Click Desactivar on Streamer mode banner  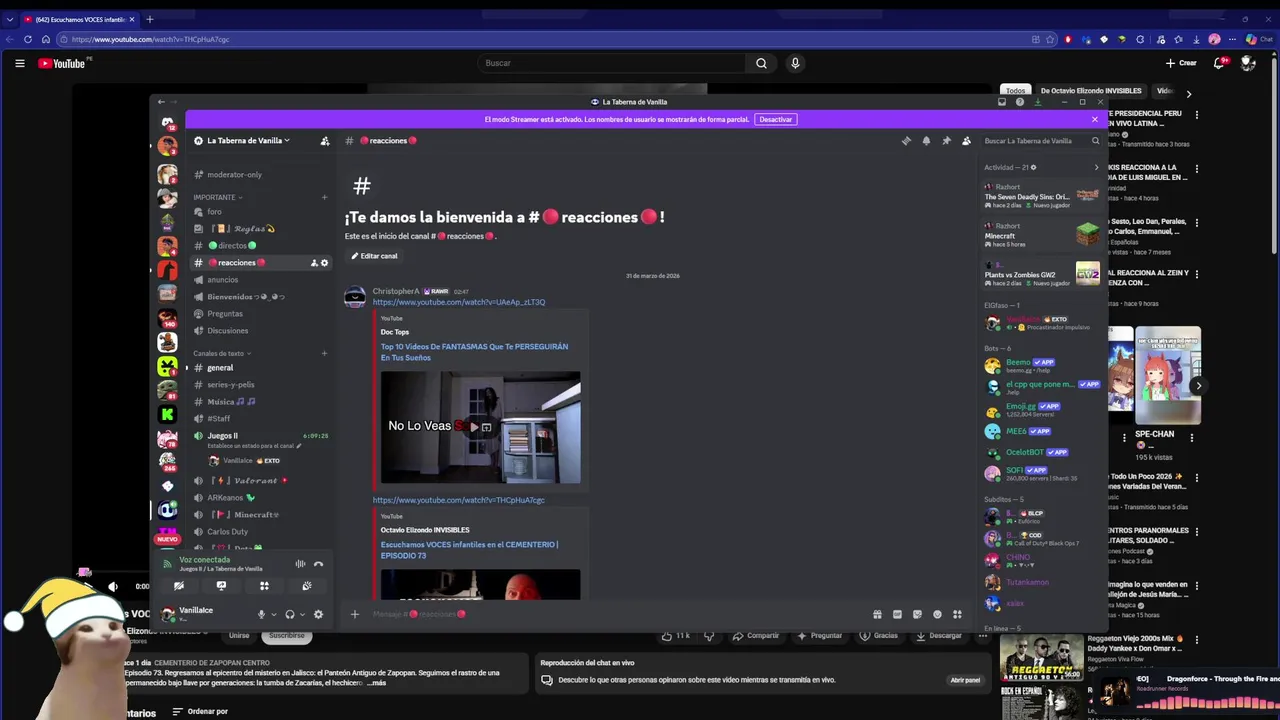tap(775, 119)
